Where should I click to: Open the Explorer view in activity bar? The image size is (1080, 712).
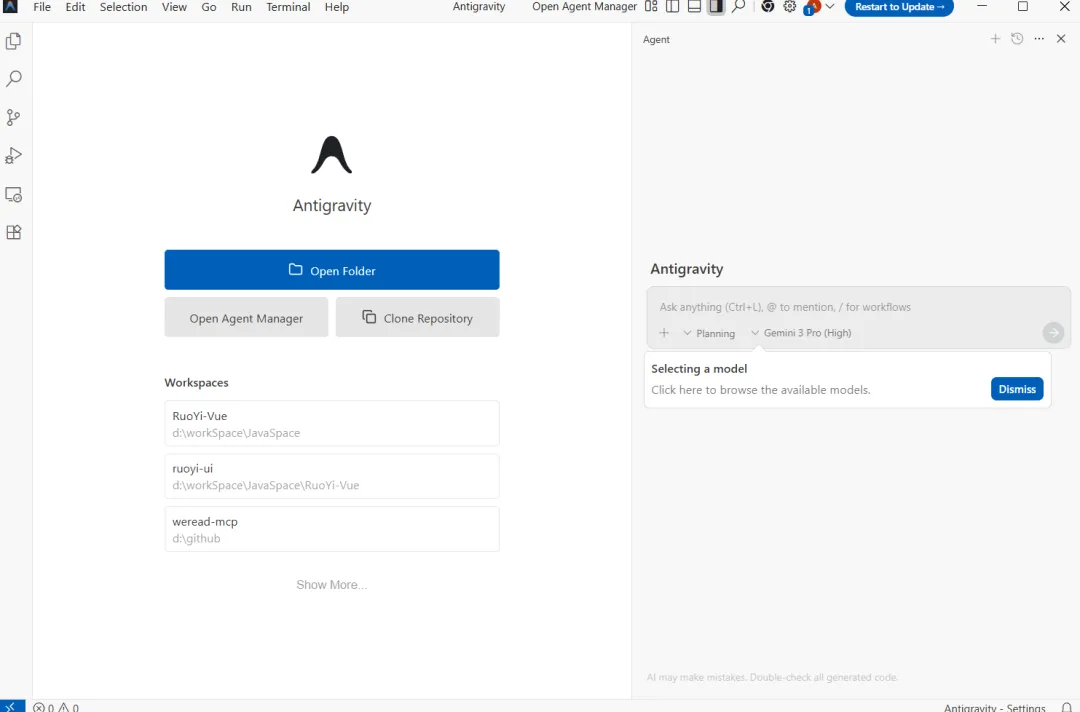coord(14,42)
